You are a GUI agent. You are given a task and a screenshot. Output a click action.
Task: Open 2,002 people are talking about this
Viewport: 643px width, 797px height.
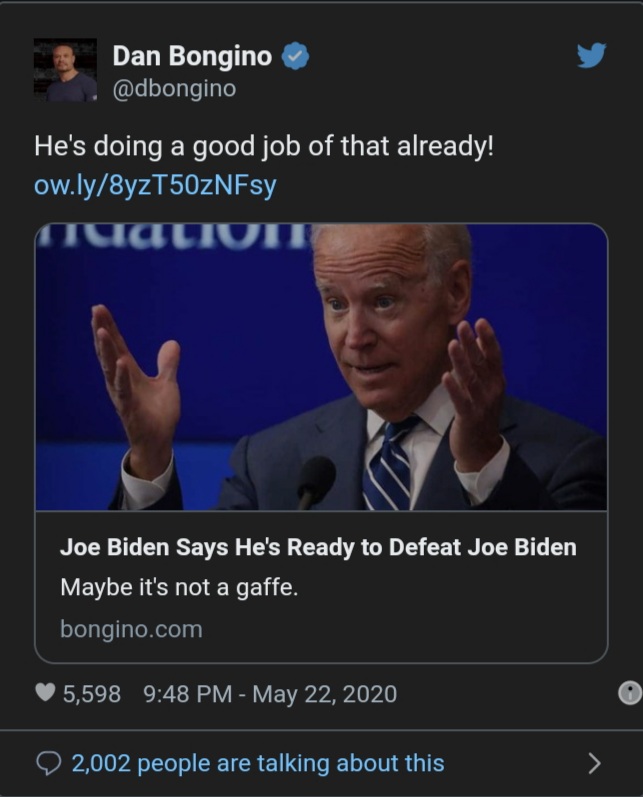click(x=258, y=763)
